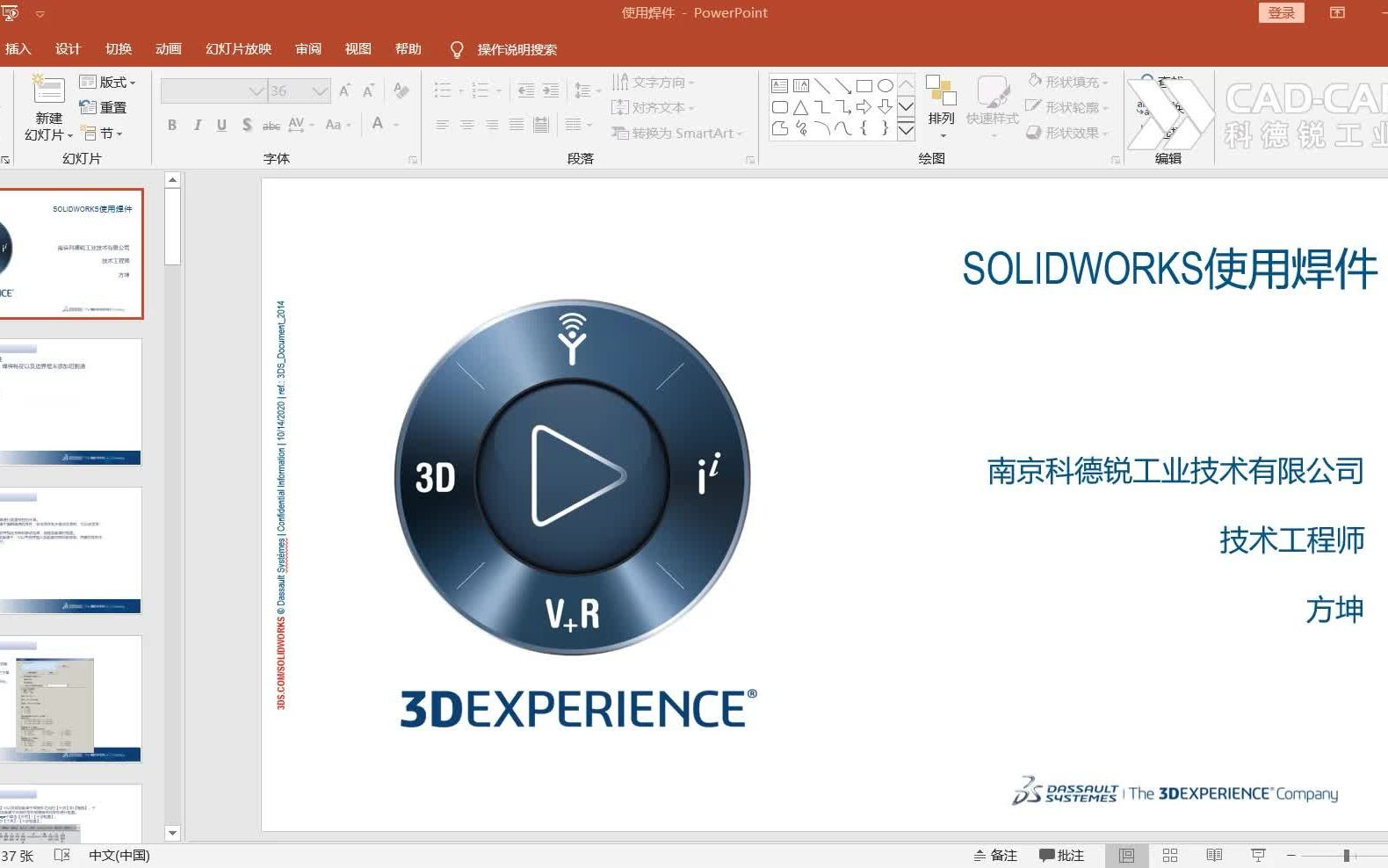Select the arrow line shape
1388x868 pixels.
[x=842, y=85]
